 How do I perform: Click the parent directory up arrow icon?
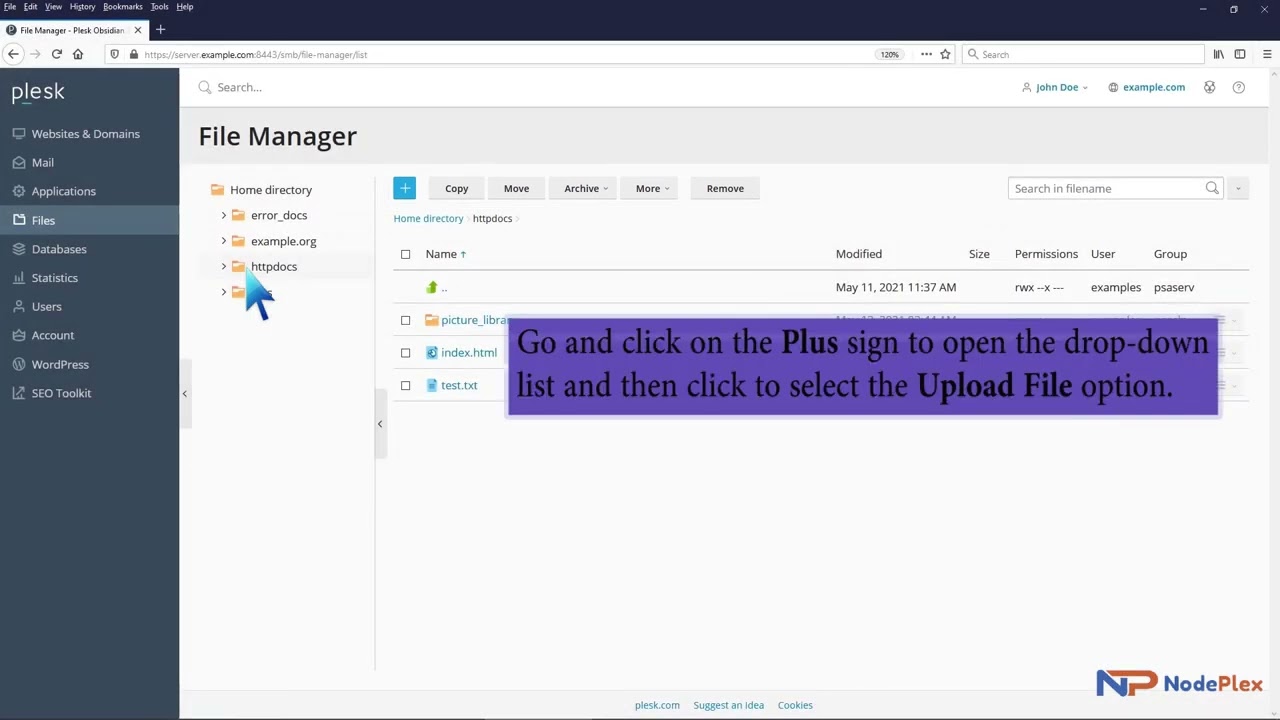tap(432, 287)
